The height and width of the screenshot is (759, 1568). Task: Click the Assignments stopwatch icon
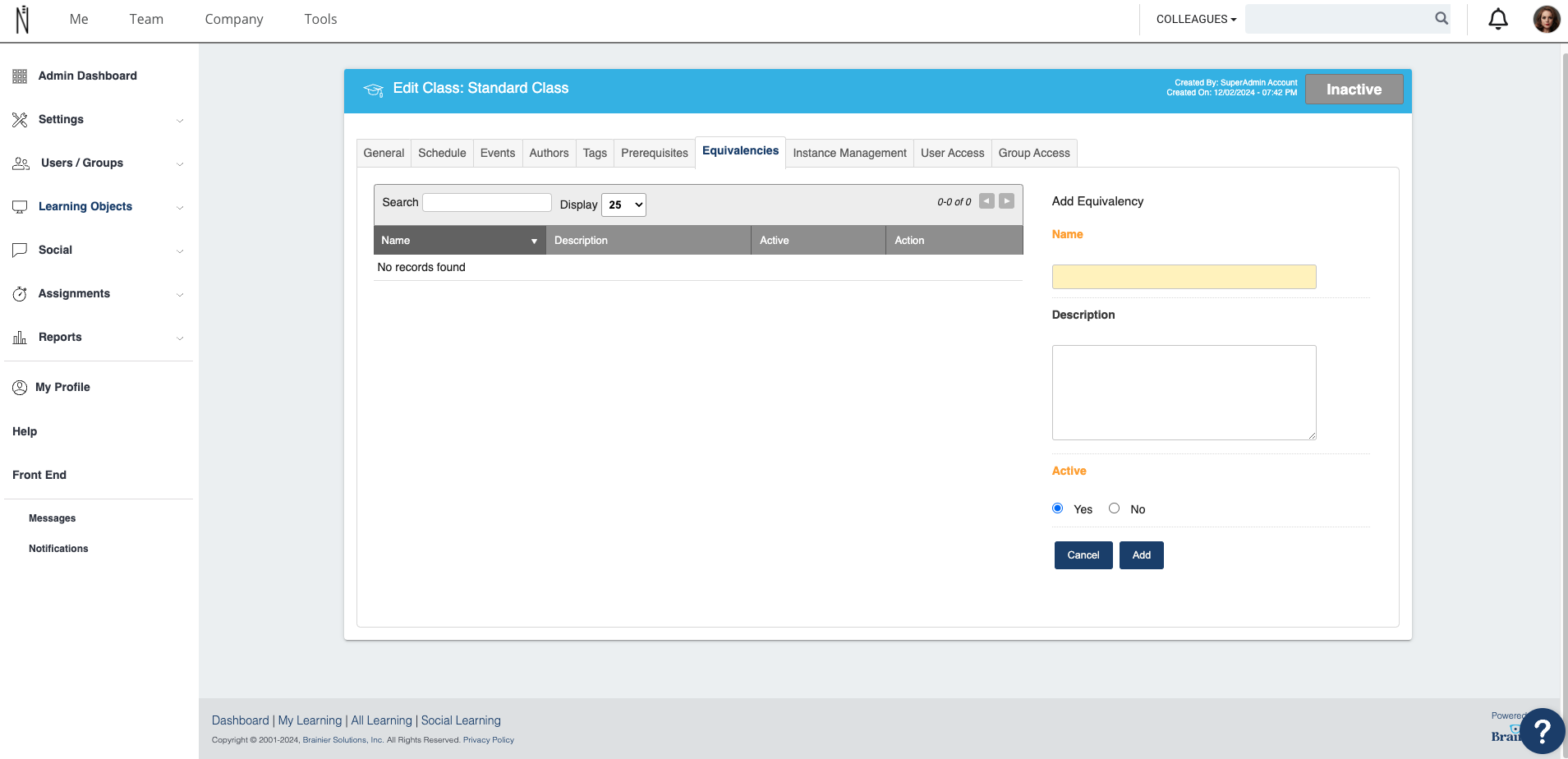point(20,294)
